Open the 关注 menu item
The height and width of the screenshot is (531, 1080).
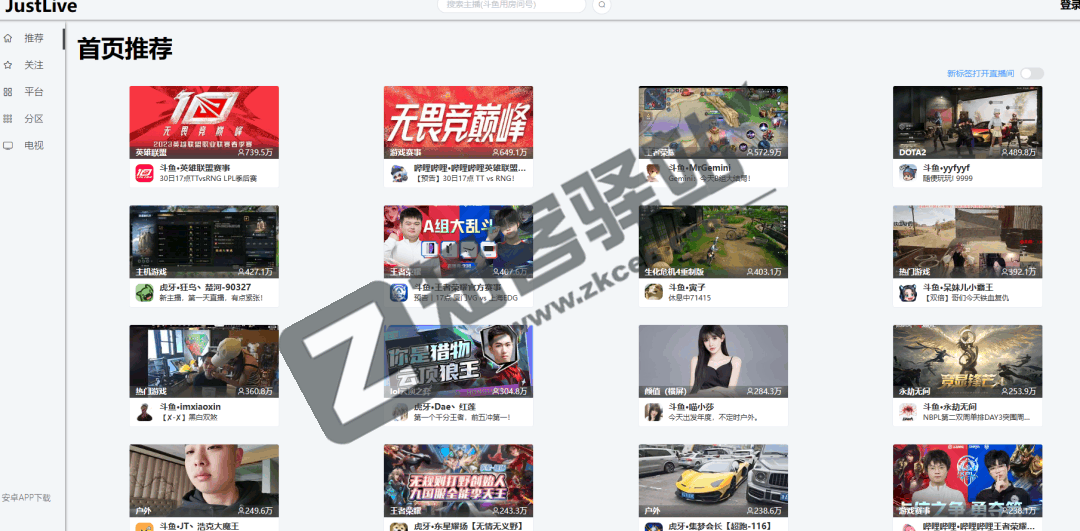pos(34,65)
